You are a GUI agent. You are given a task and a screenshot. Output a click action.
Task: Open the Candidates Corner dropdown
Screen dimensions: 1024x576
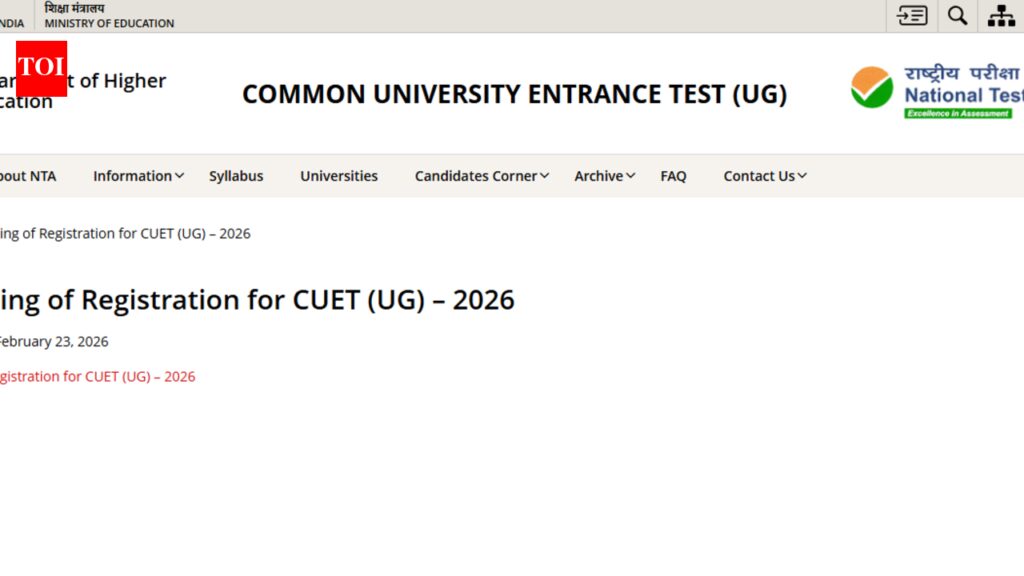click(476, 175)
